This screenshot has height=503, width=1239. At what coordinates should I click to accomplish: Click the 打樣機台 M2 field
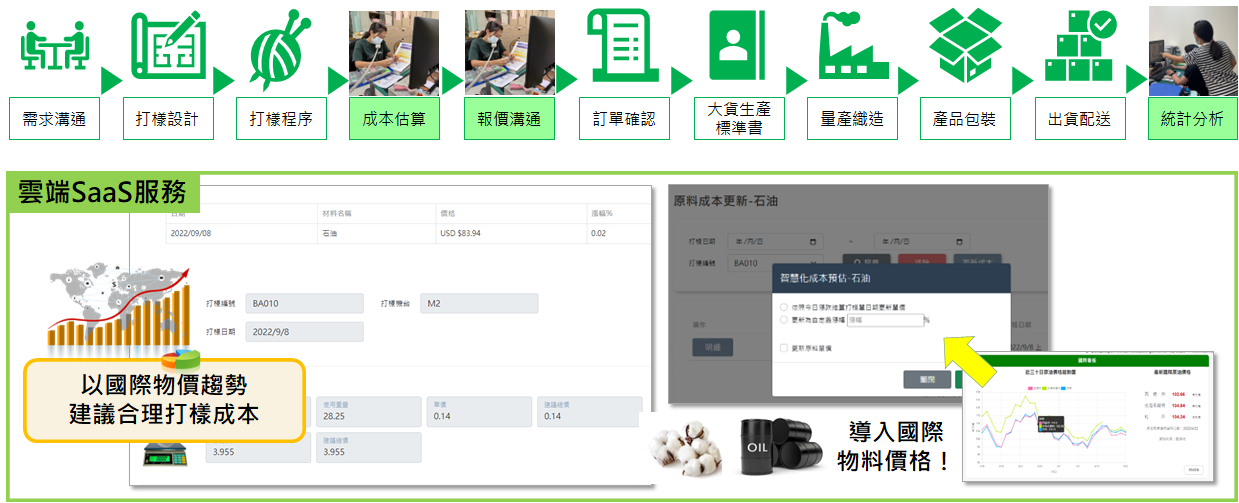pyautogui.click(x=479, y=303)
